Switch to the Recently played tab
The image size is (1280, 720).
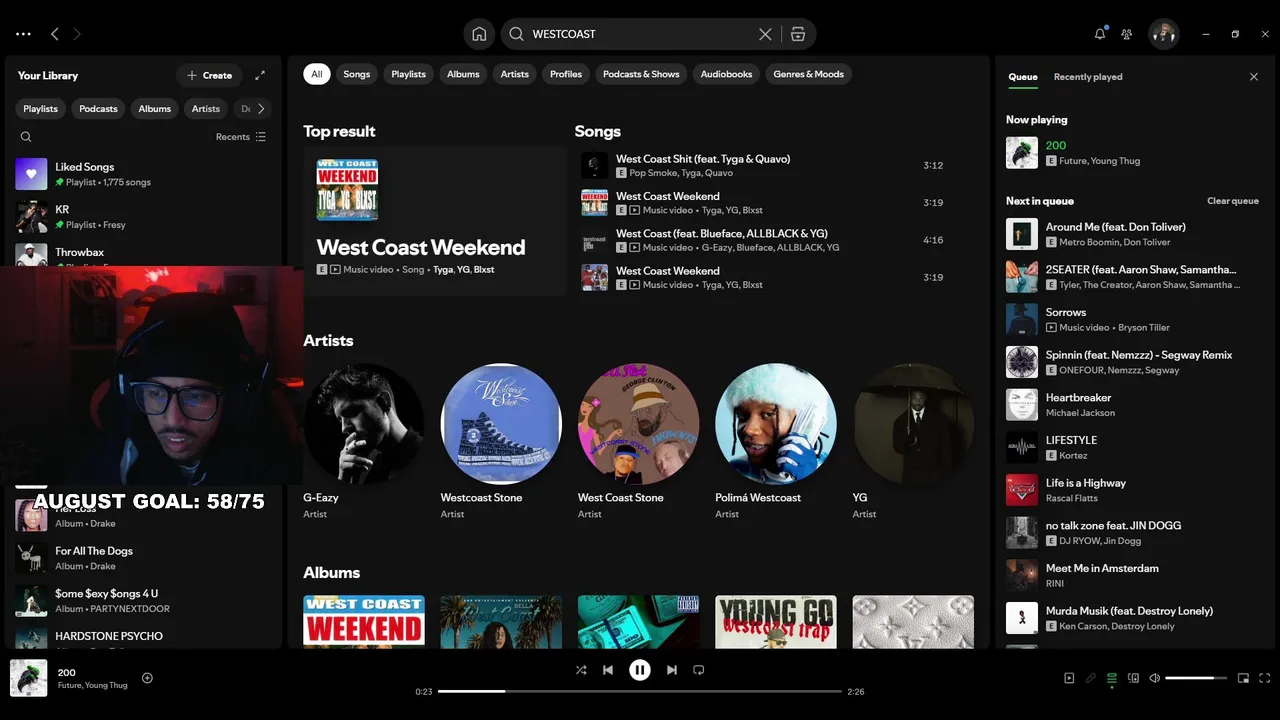point(1088,77)
